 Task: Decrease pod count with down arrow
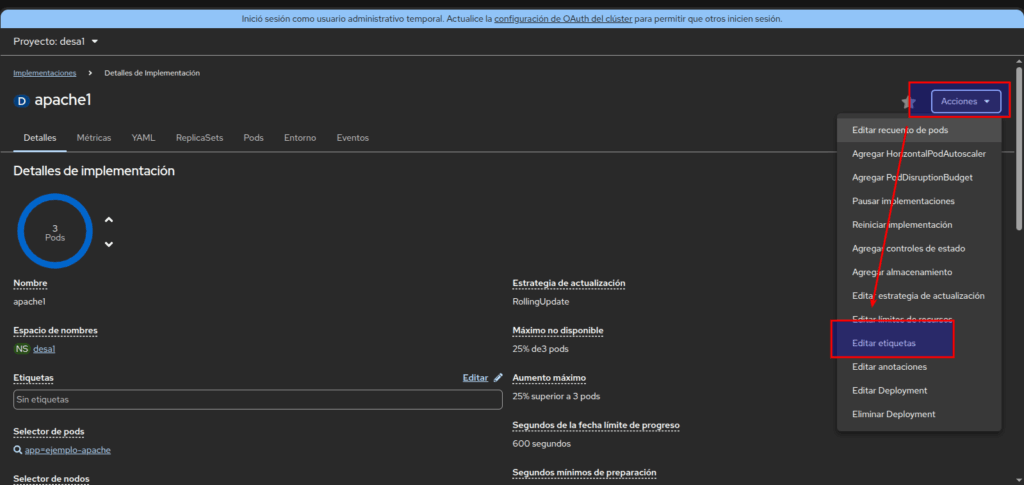pyautogui.click(x=109, y=244)
